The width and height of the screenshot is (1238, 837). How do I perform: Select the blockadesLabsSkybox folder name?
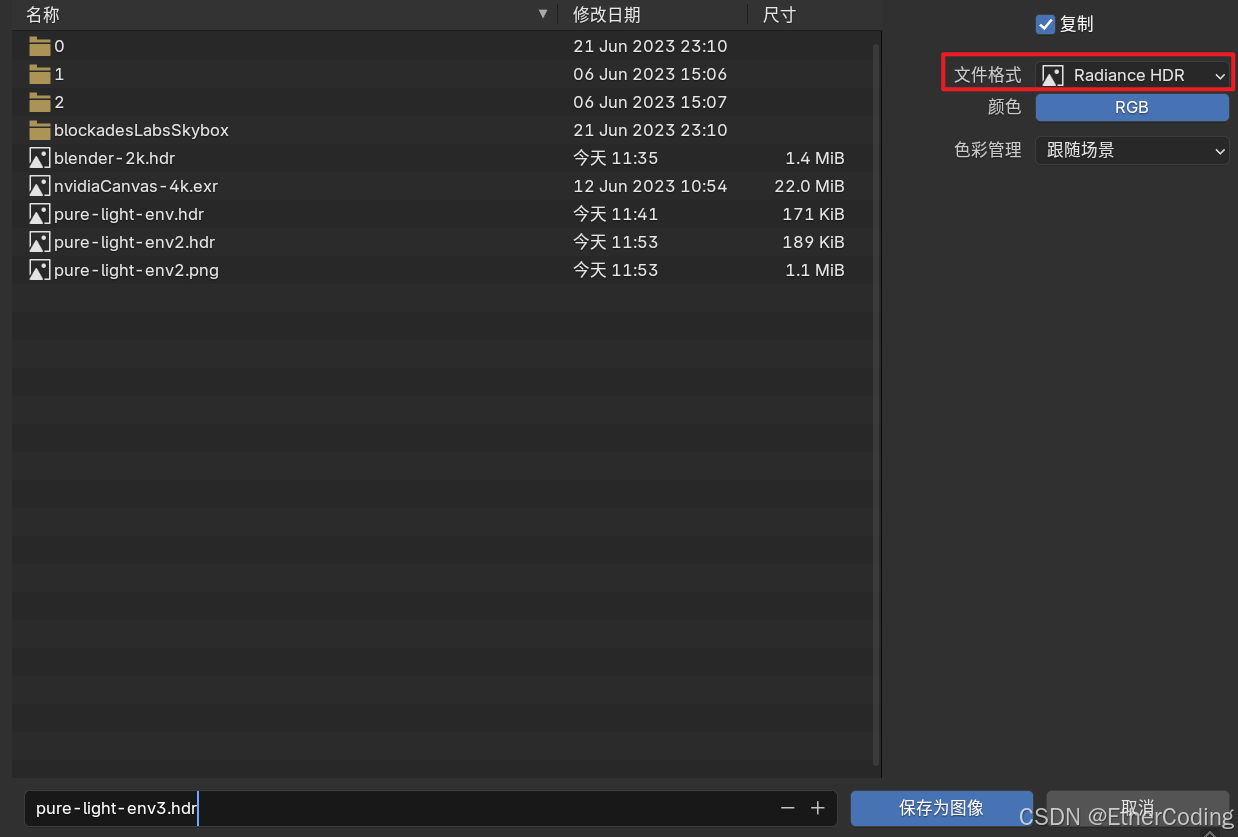click(141, 130)
